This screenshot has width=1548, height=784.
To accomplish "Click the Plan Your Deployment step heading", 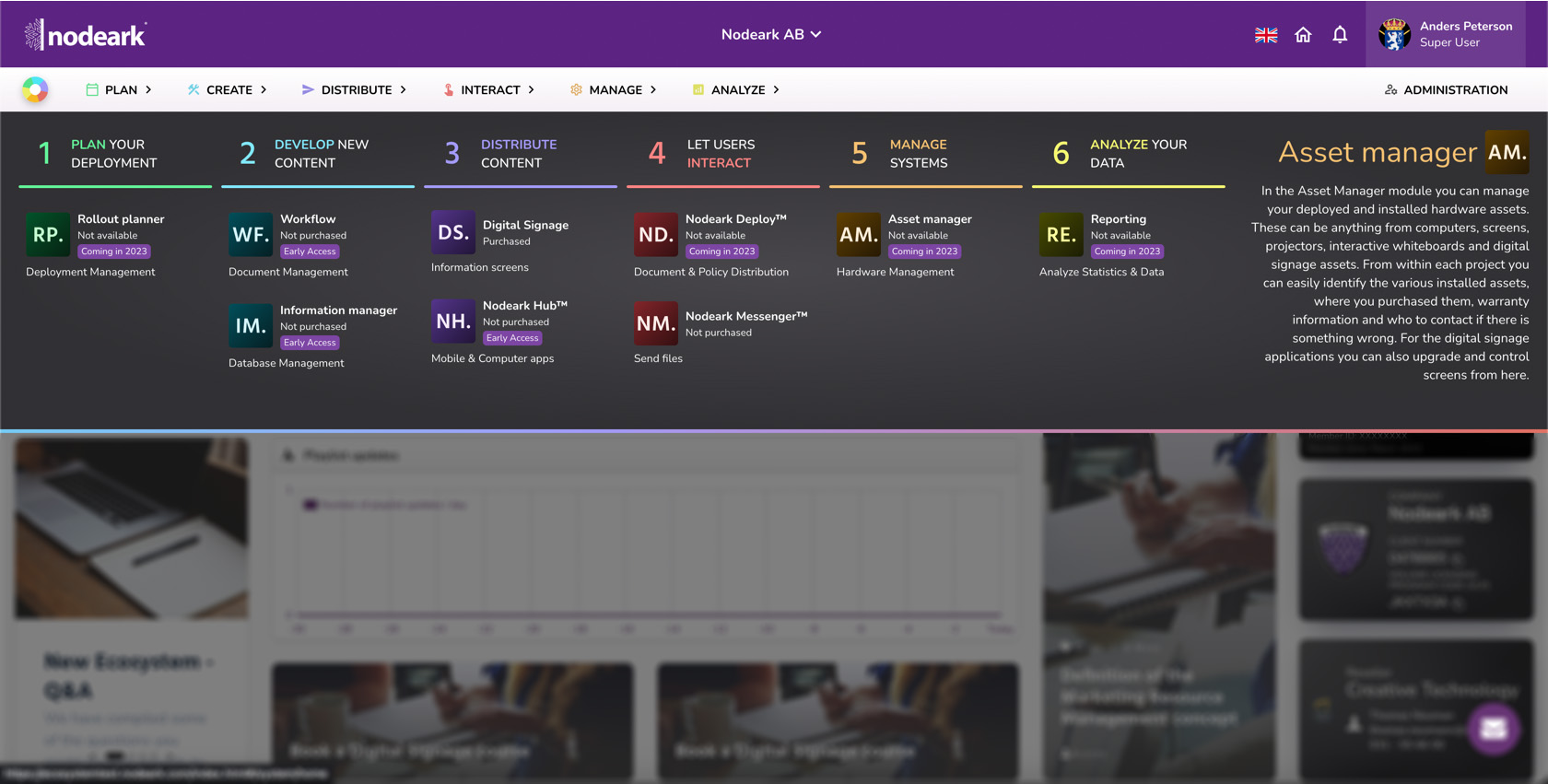I will [x=114, y=153].
